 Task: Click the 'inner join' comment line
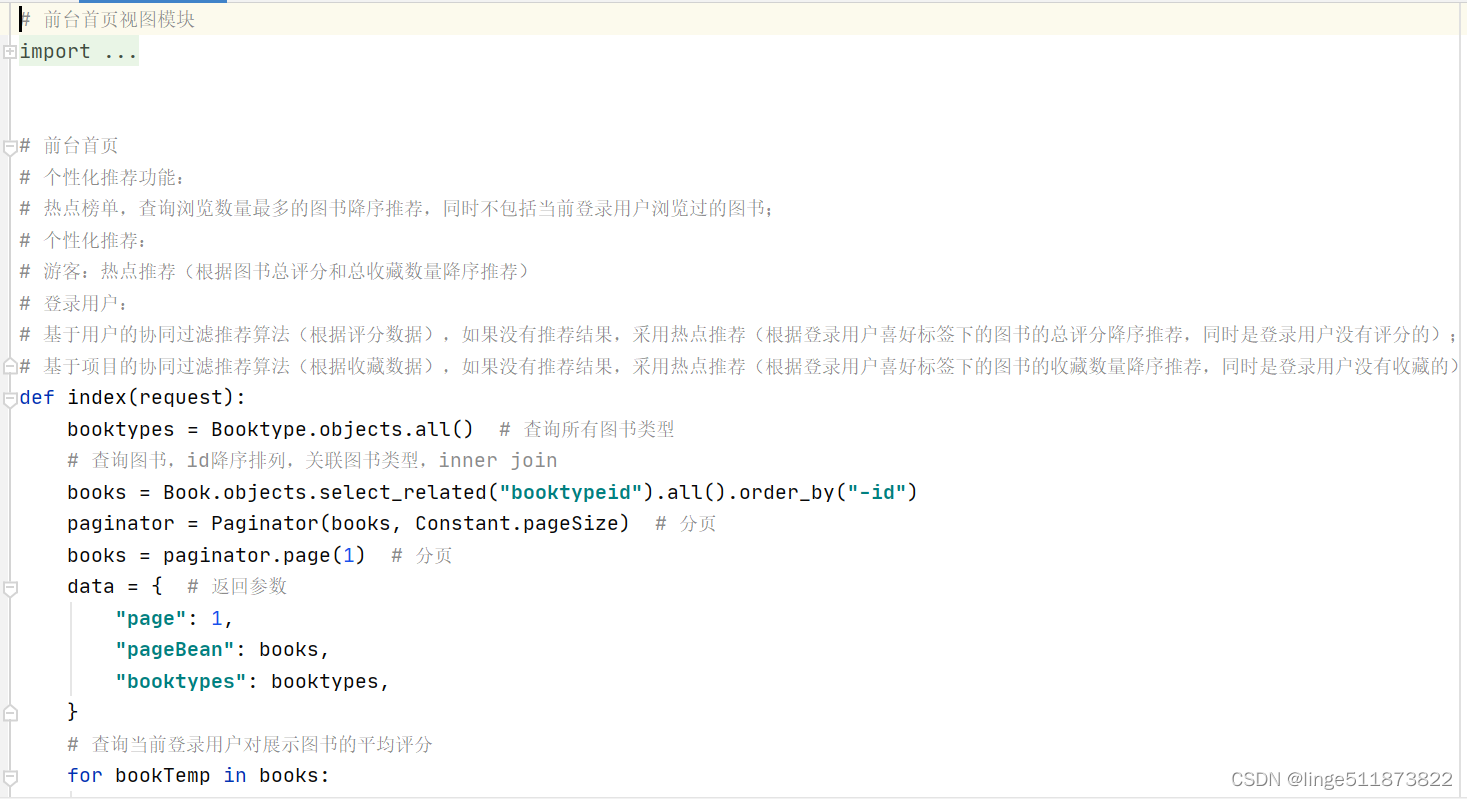pos(312,460)
